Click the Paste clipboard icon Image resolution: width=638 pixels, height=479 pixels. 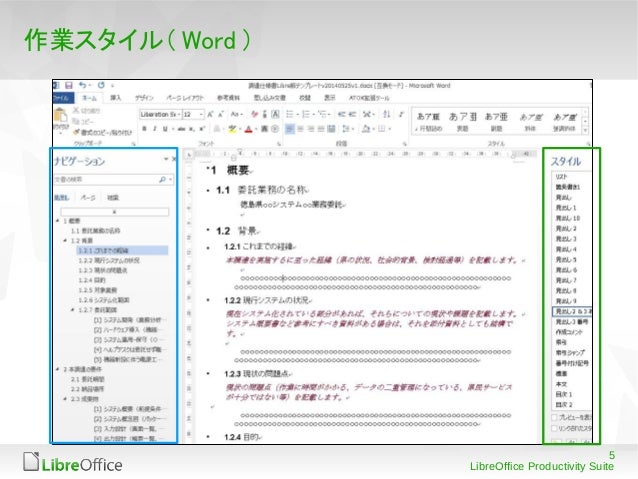tap(61, 116)
